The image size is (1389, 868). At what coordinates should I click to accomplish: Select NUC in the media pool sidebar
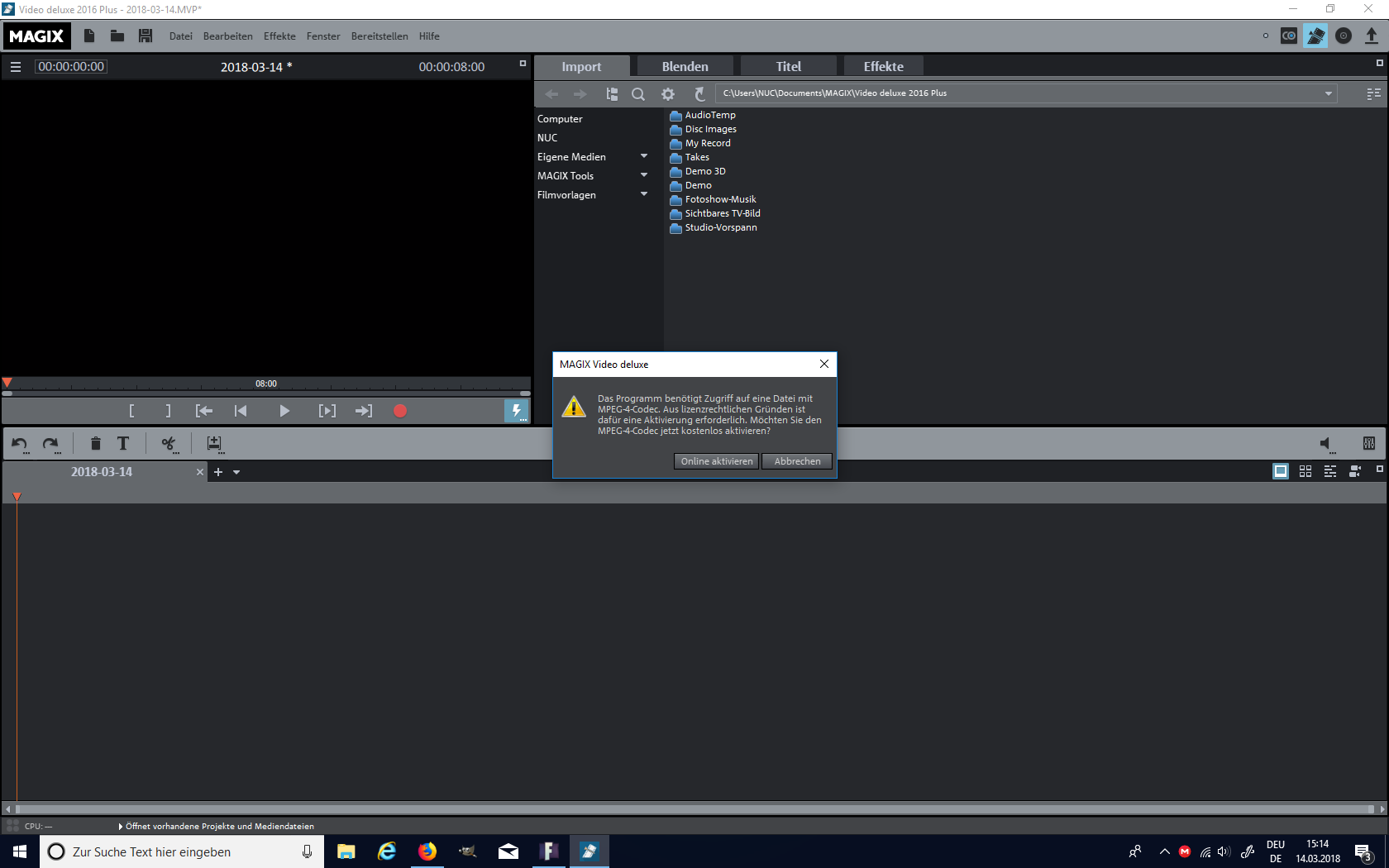pos(547,138)
